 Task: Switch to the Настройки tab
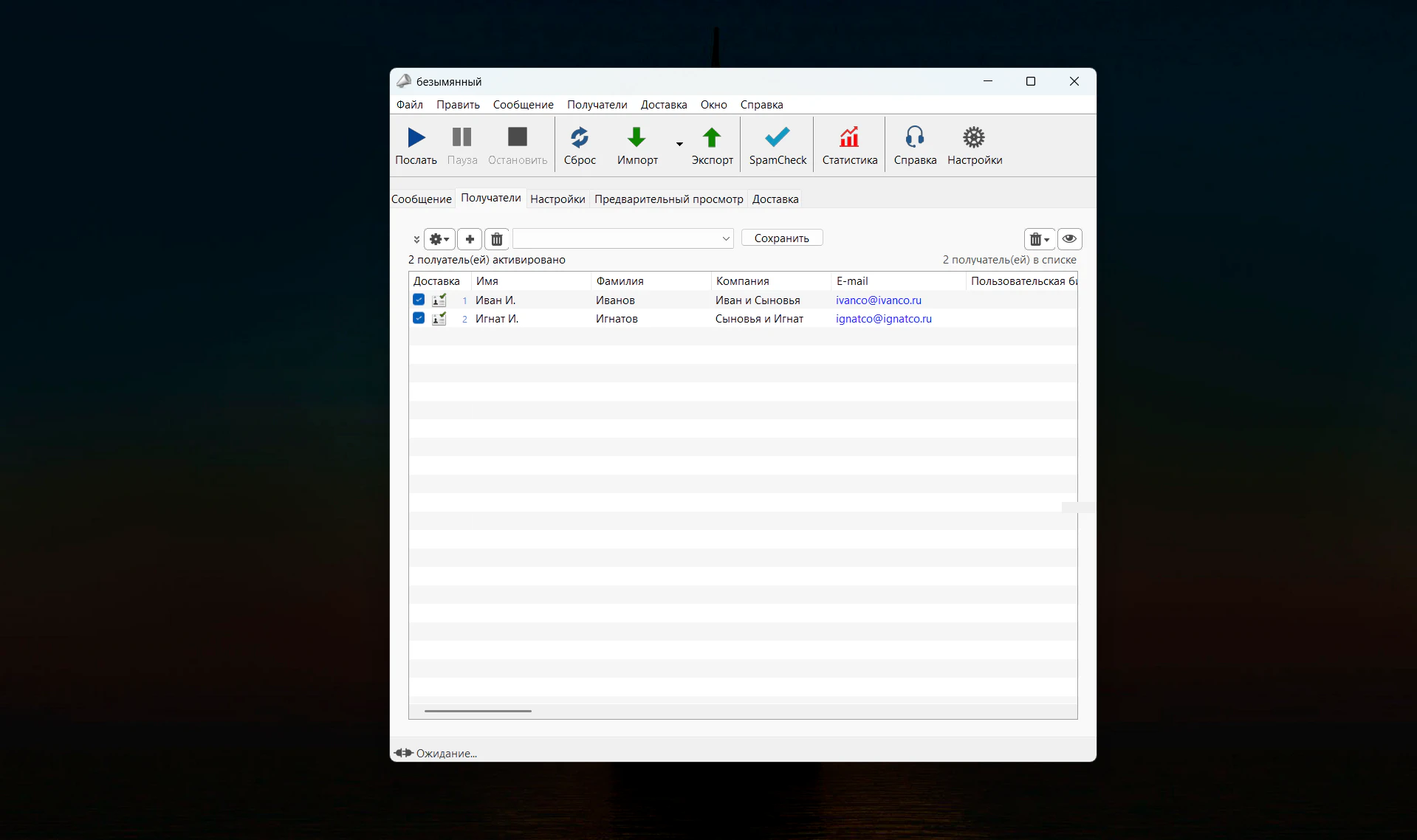(x=557, y=199)
